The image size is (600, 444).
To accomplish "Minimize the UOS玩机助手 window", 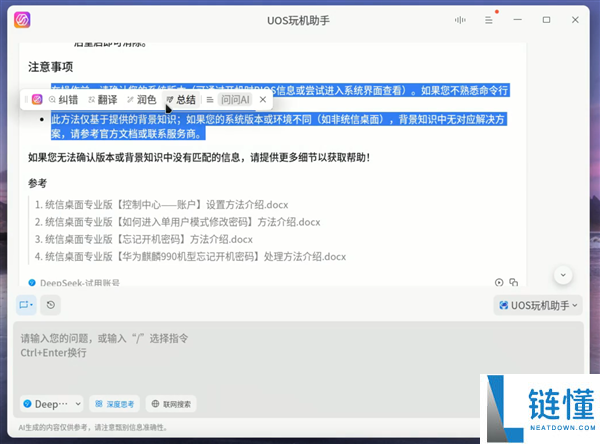I will [x=518, y=20].
